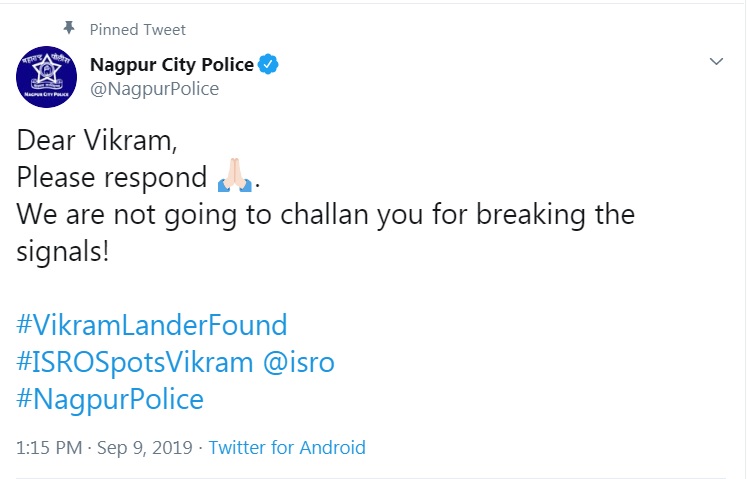Expand the tweet options chevron menu
751x479 pixels.
(x=716, y=61)
